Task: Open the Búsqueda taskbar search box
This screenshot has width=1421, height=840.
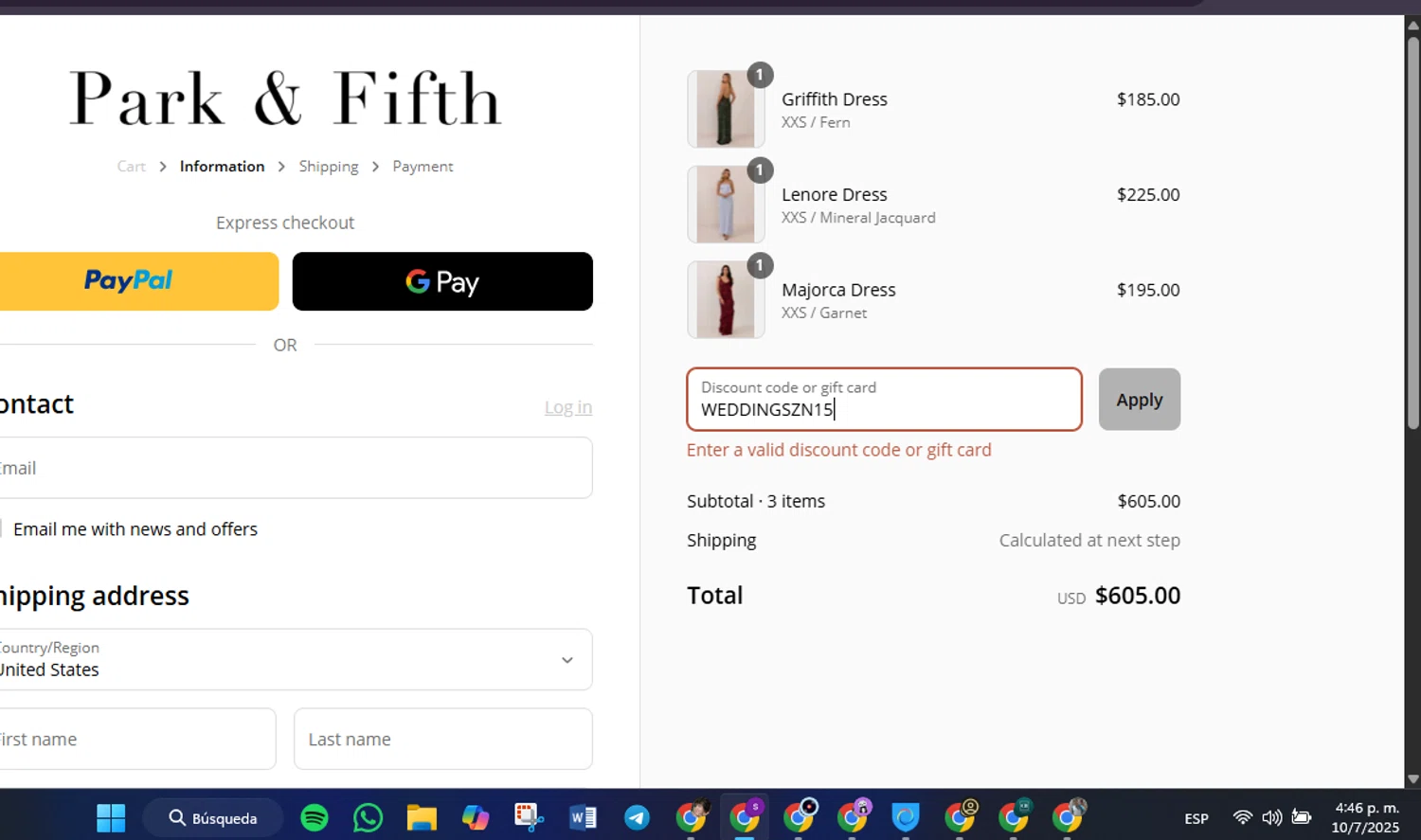Action: pyautogui.click(x=213, y=817)
